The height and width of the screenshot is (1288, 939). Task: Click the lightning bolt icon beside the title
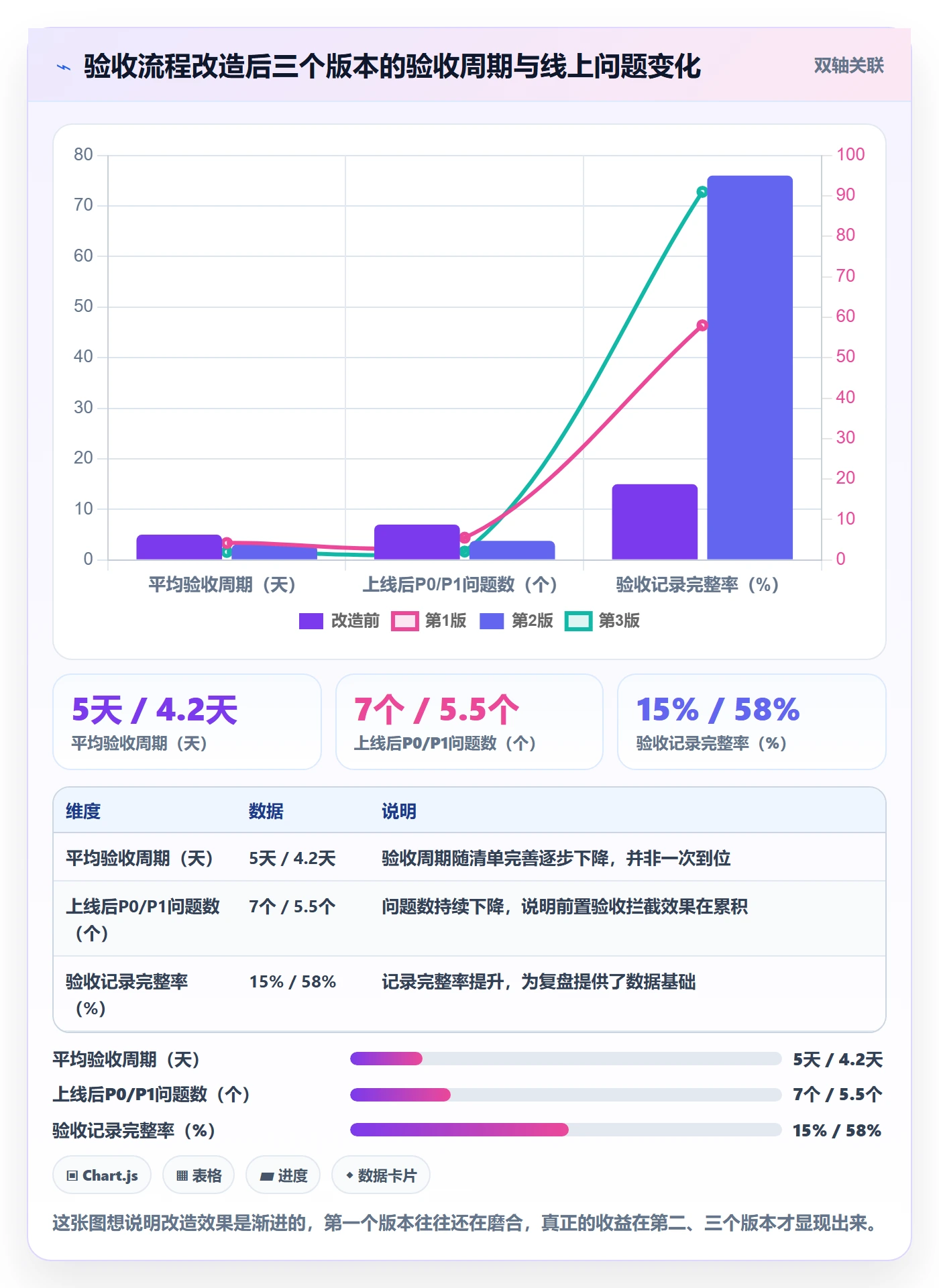point(64,67)
